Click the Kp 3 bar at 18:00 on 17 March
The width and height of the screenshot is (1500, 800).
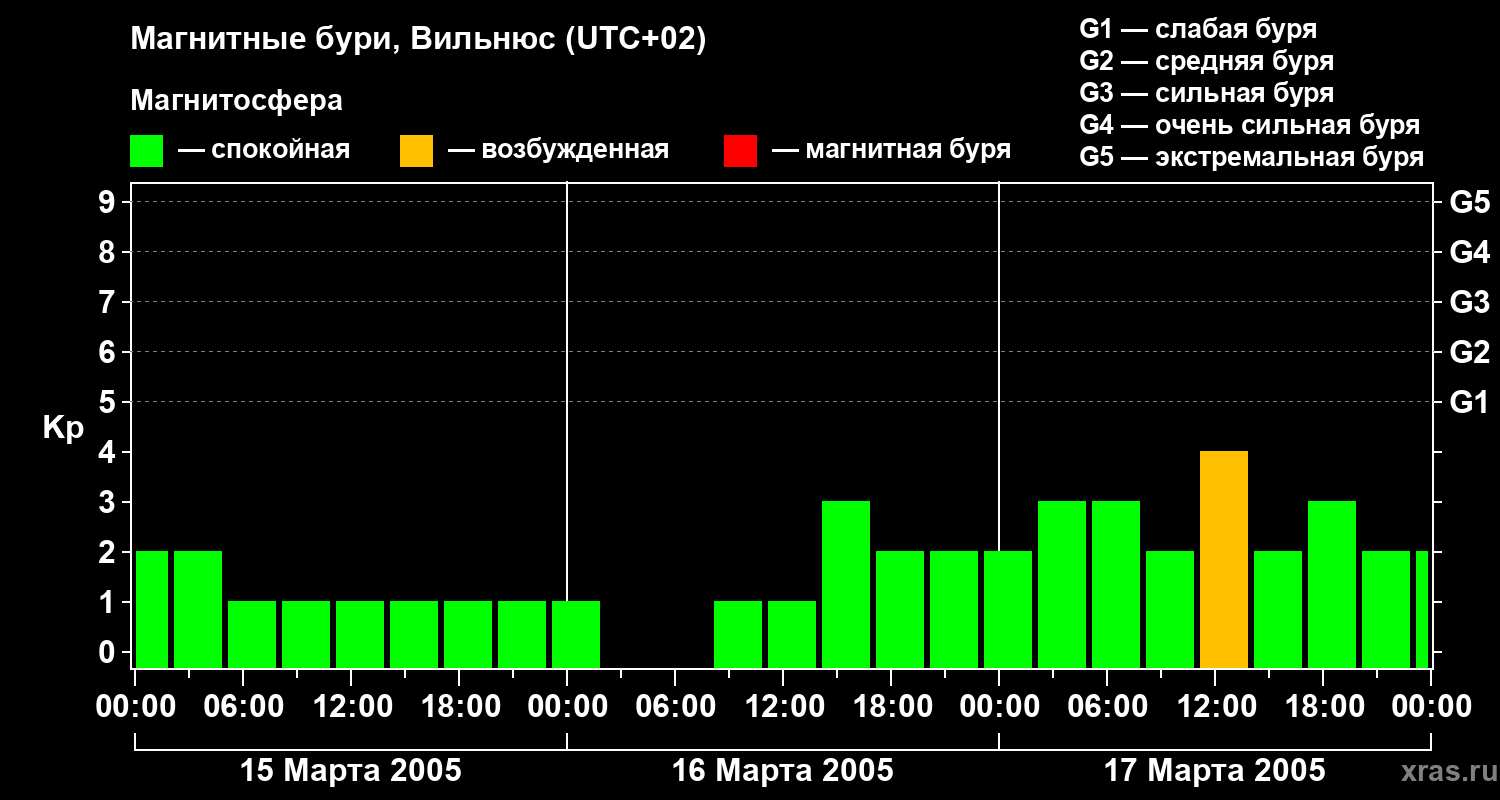1332,585
